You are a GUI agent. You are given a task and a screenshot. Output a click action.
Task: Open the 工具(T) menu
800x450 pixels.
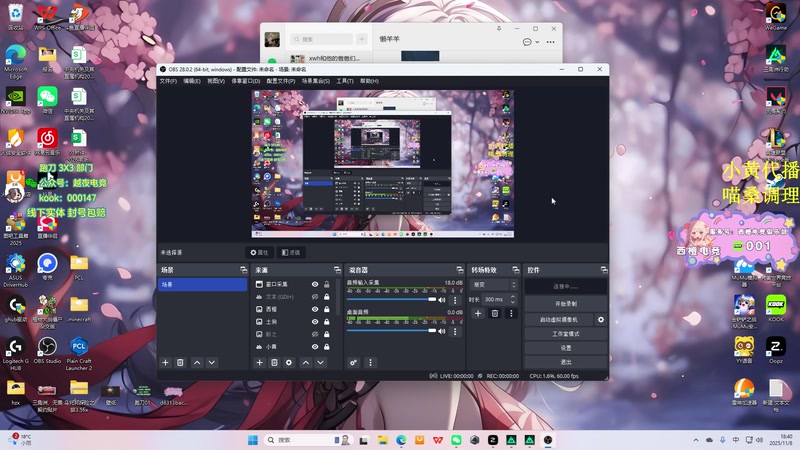point(345,81)
